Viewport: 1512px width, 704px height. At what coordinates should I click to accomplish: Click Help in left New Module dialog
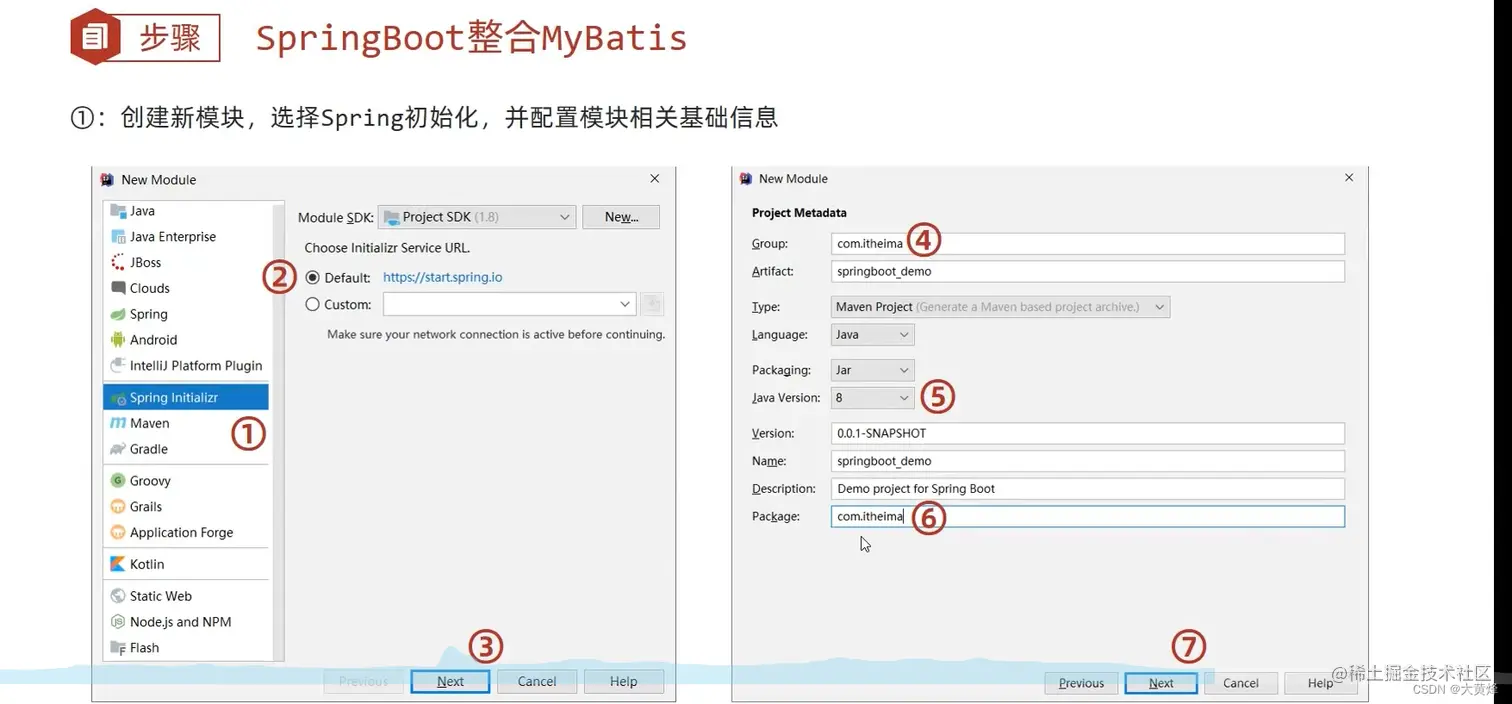tap(623, 681)
